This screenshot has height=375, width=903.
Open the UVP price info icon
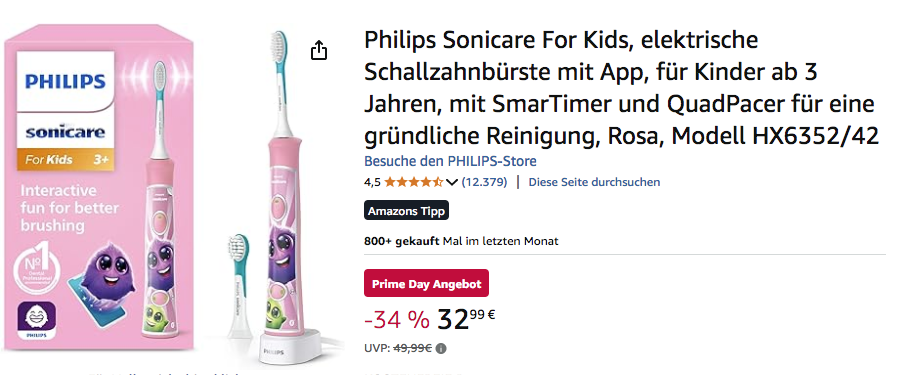441,349
